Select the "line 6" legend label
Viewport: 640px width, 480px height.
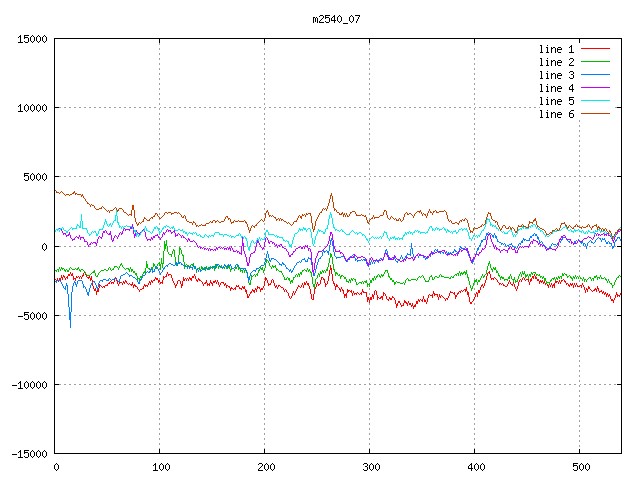[x=556, y=114]
